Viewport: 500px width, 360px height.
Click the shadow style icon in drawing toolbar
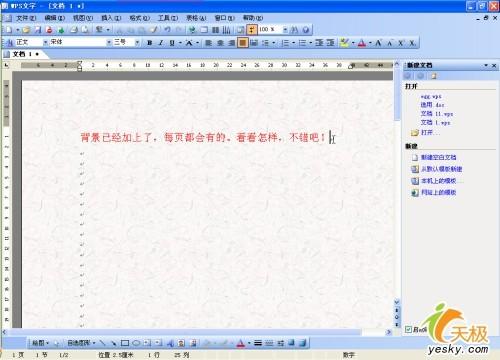(291, 343)
